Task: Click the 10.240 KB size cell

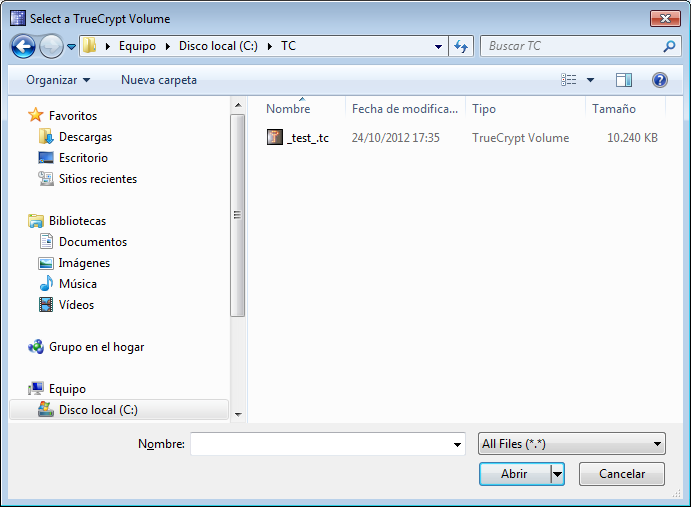Action: click(632, 138)
